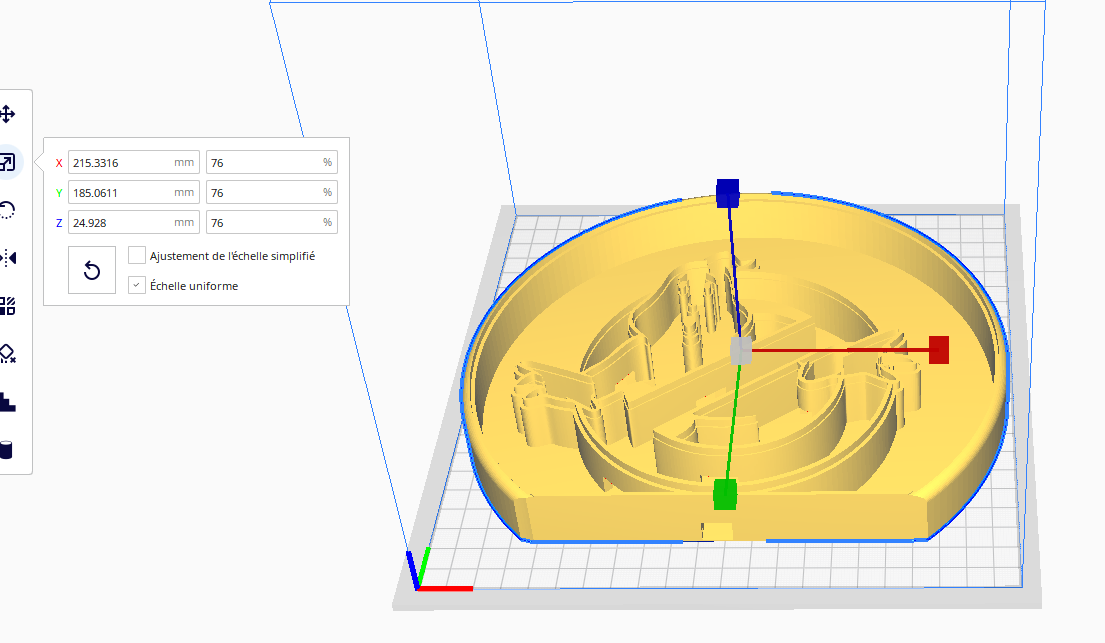Click the stair-step shaped tool icon
The width and height of the screenshot is (1105, 643).
pos(7,402)
